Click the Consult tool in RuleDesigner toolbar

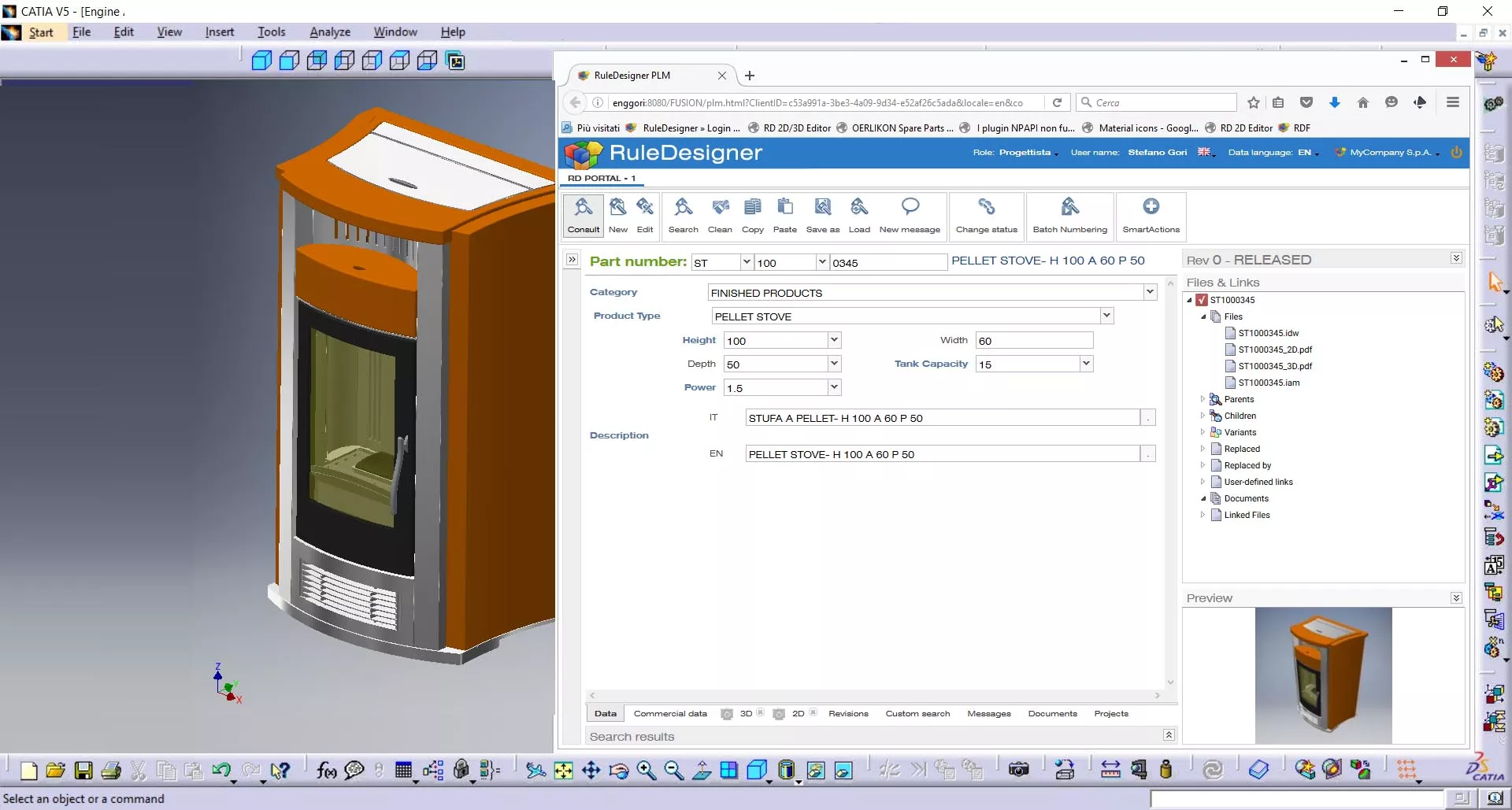(x=584, y=215)
